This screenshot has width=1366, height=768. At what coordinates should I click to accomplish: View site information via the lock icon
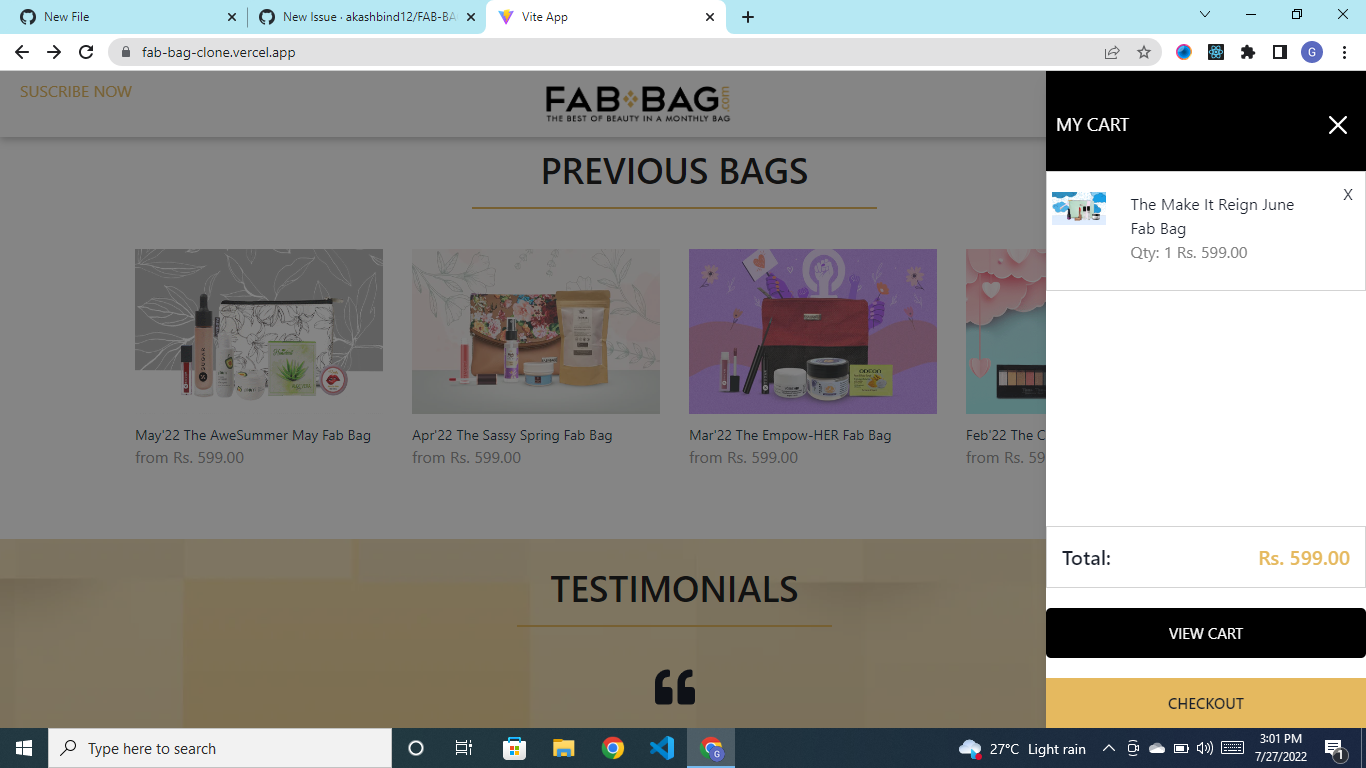[x=126, y=52]
